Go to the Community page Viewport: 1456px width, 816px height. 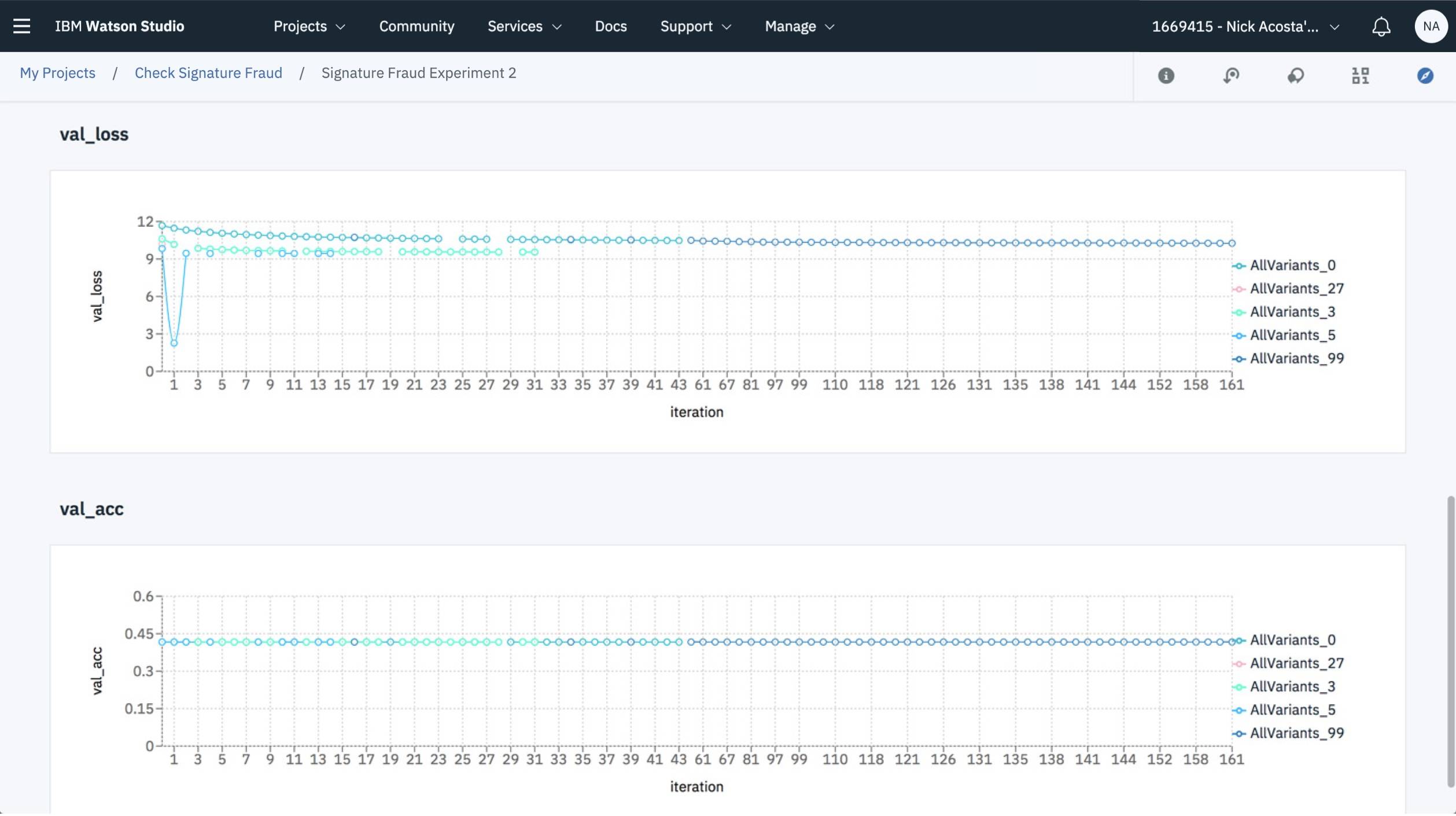[x=416, y=26]
